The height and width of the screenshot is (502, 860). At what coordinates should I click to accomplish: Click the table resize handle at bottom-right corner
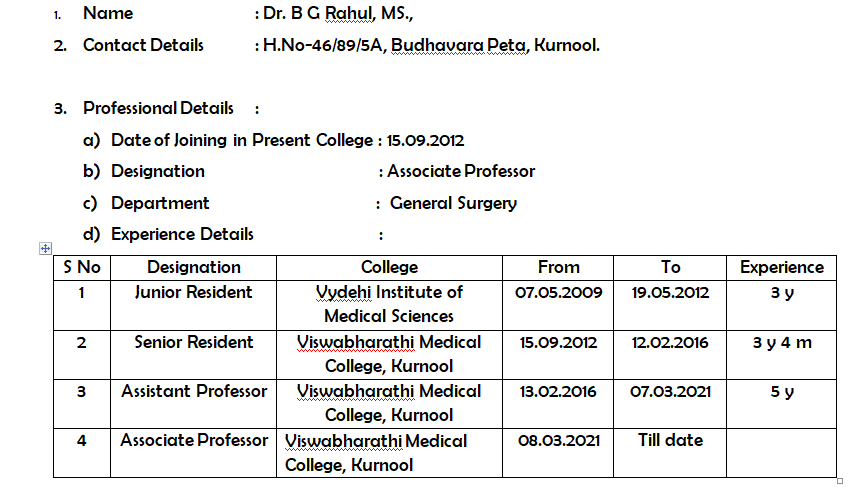pos(840,481)
